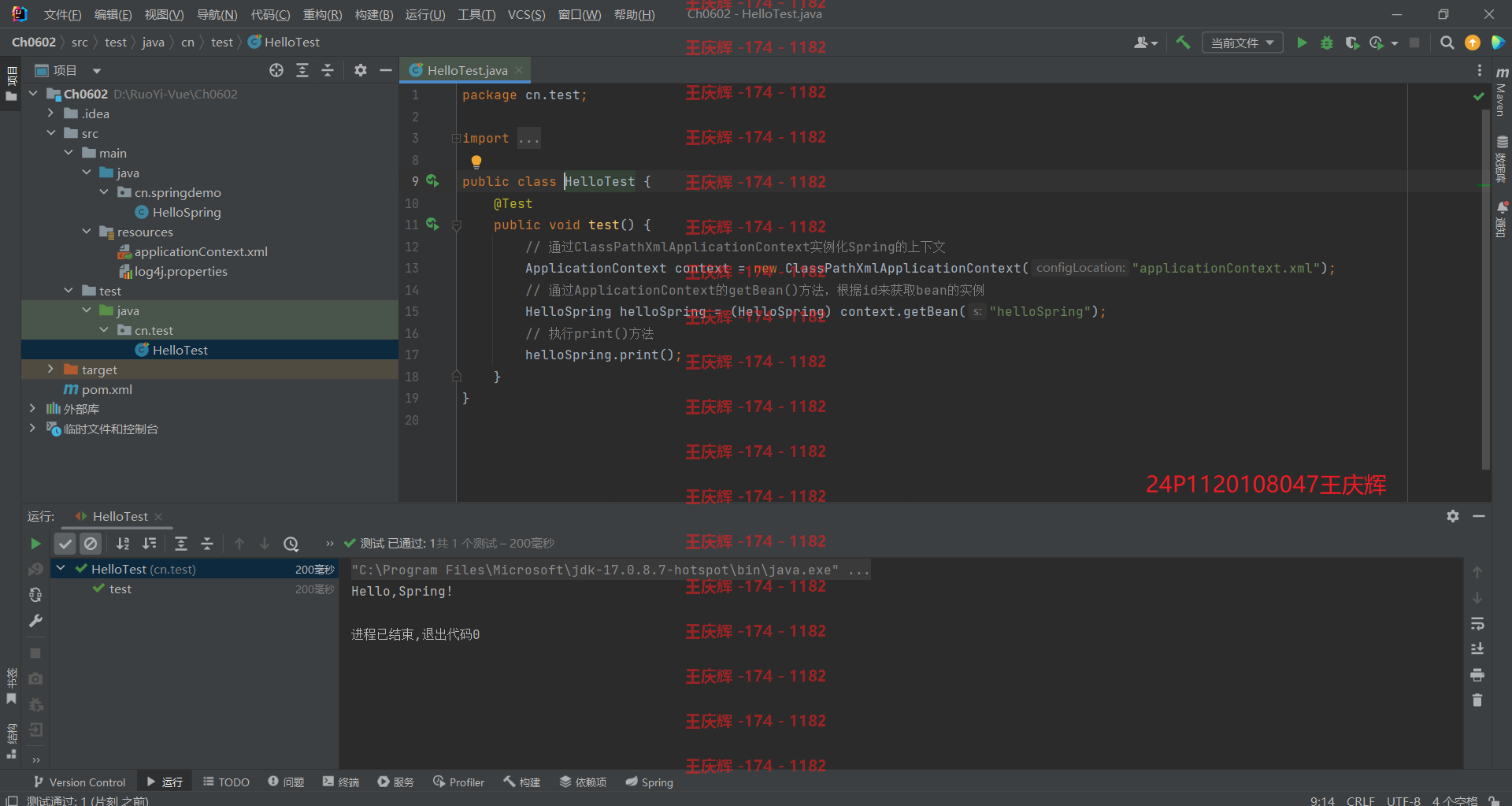1512x806 pixels.
Task: Toggle auto-test rerun icon
Action: pos(35,595)
